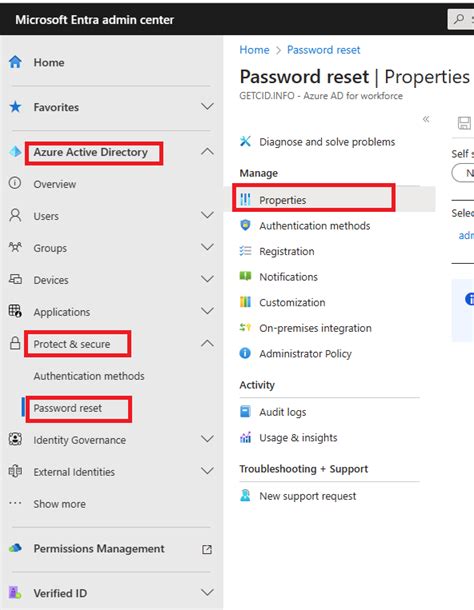The width and height of the screenshot is (474, 610).
Task: Click the Password reset breadcrumb link
Action: 323,50
